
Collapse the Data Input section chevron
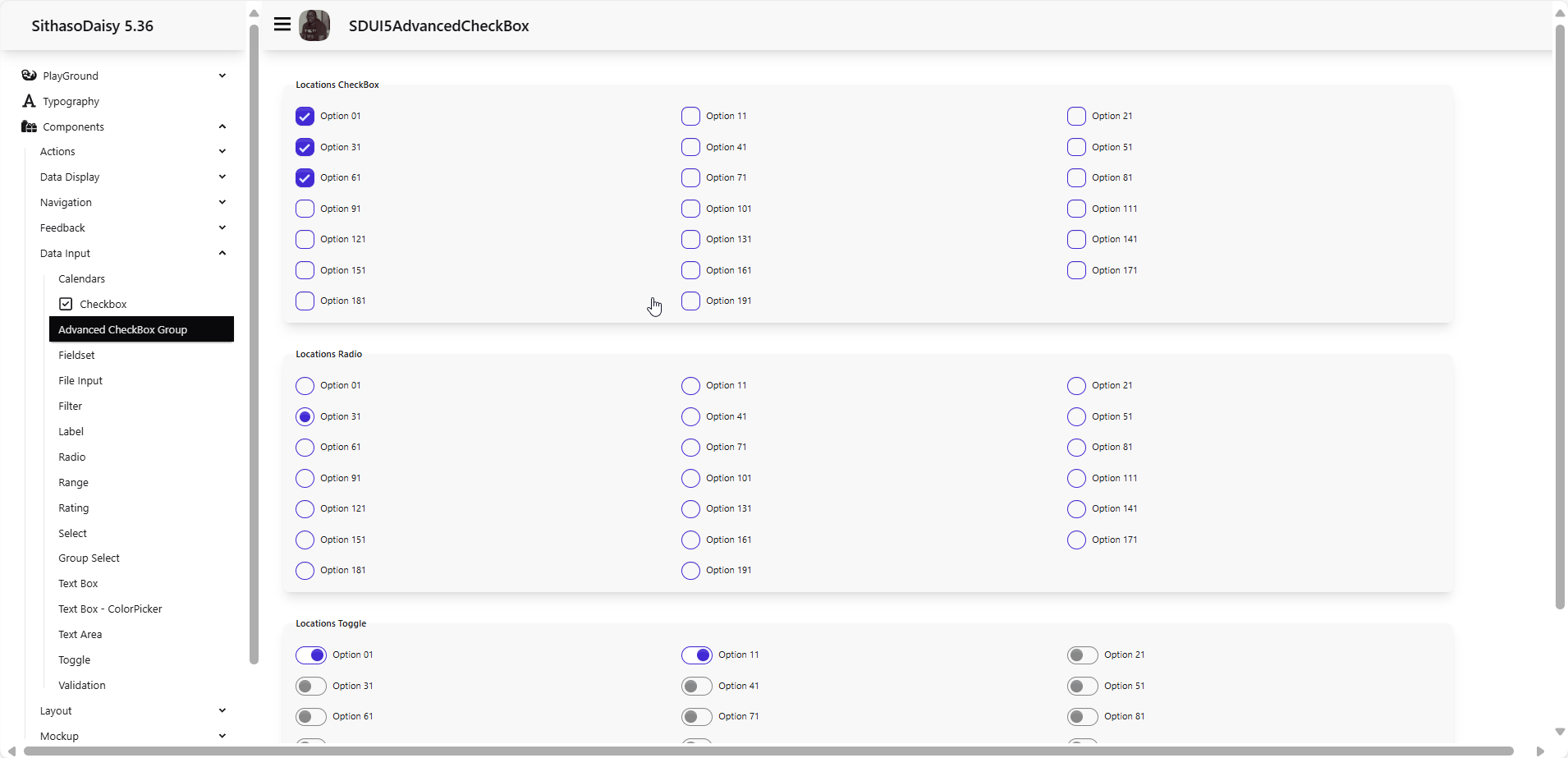(x=222, y=253)
